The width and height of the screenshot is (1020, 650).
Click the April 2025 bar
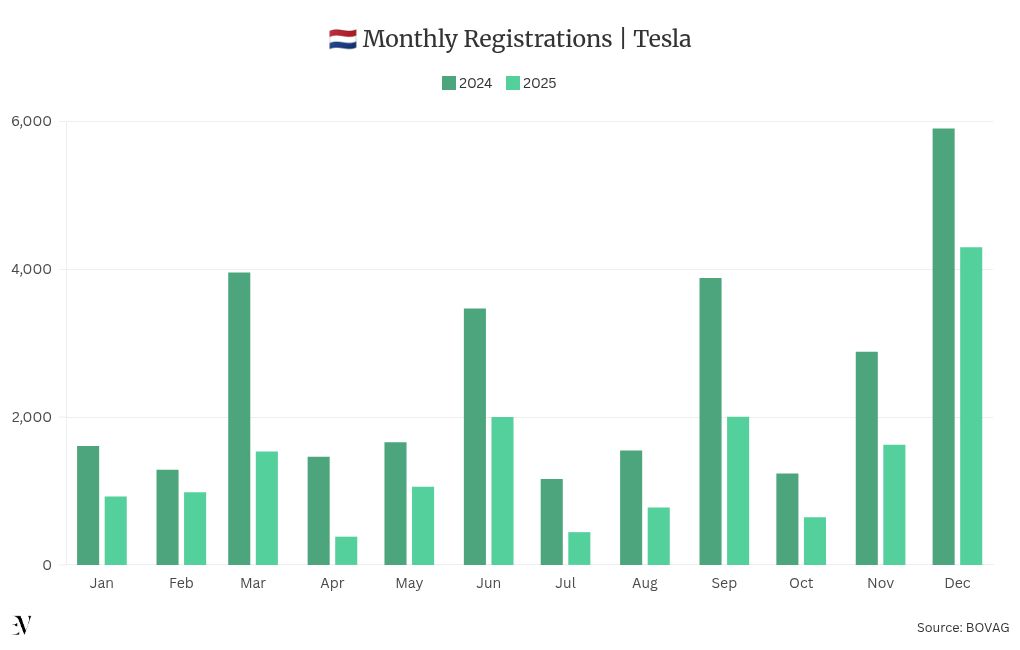[x=346, y=550]
